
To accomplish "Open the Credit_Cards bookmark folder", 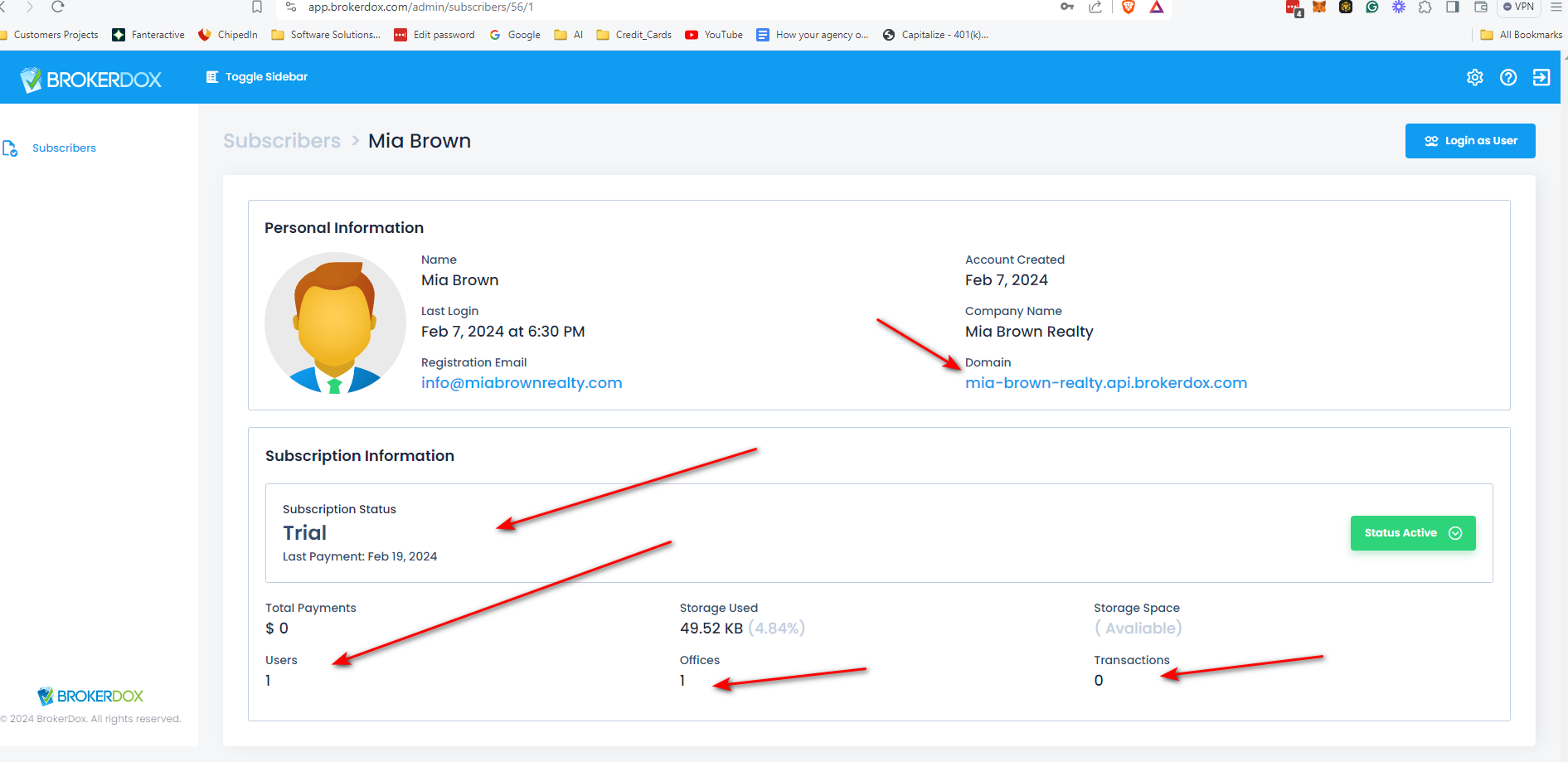I will [634, 35].
